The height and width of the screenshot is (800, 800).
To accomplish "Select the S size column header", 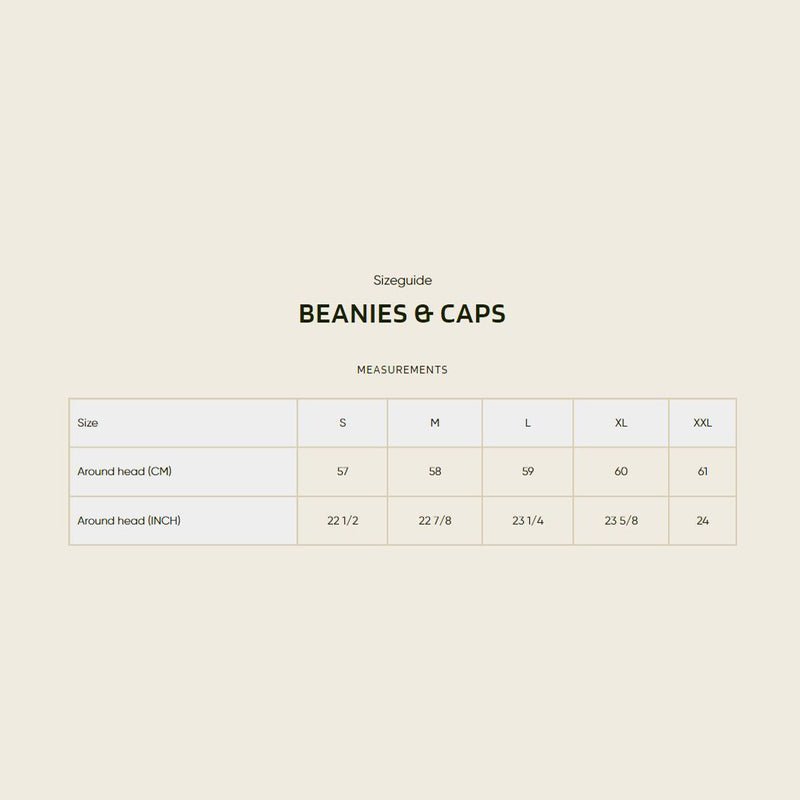I will (342, 423).
